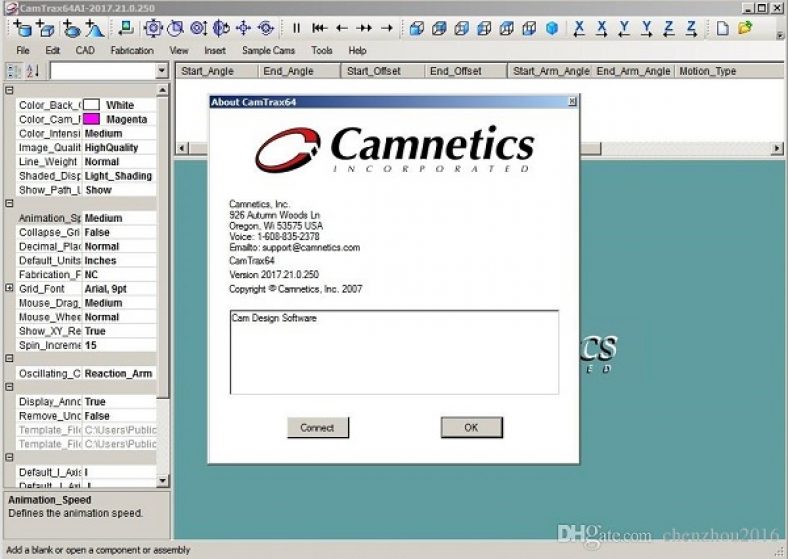Click table horizontal scrollbar right arrow
The height and width of the screenshot is (559, 788).
pos(777,148)
